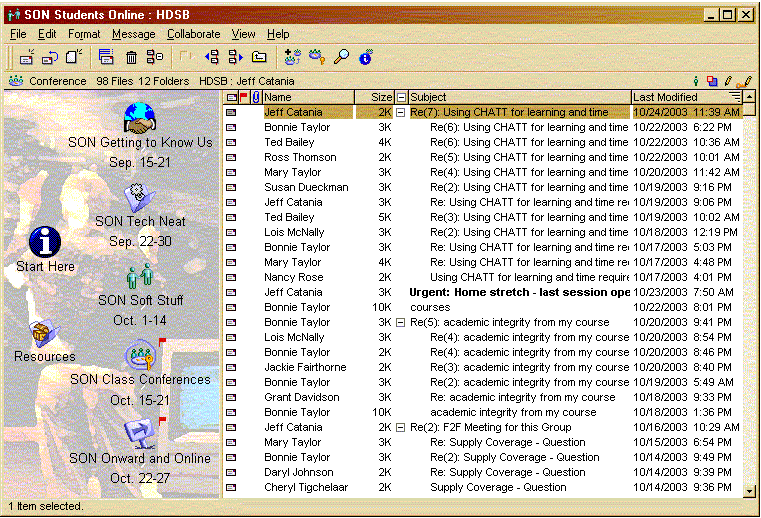Open the Start Here info icon
761x518 pixels.
tap(46, 242)
